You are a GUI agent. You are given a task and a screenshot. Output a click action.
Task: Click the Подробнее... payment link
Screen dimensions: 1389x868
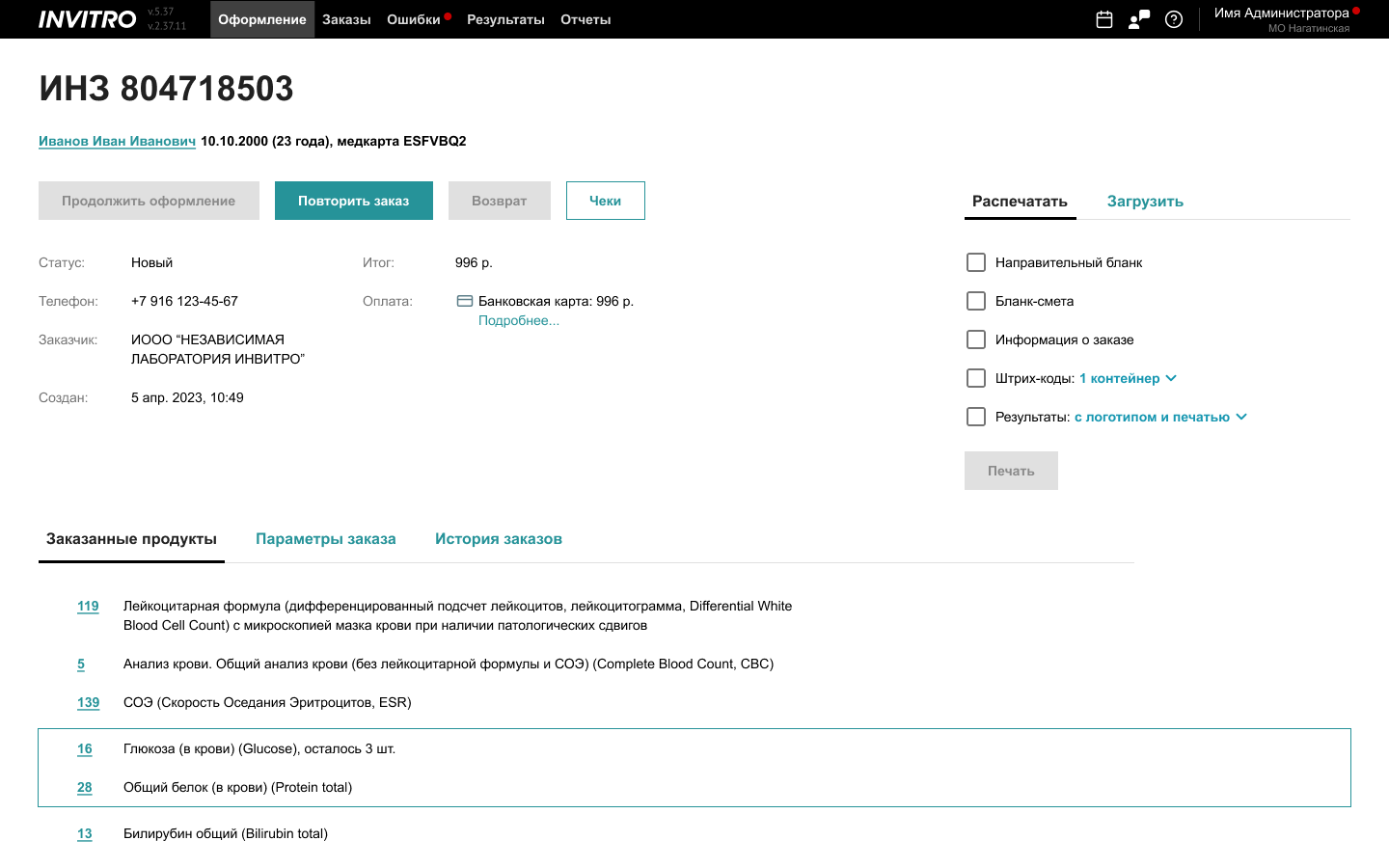pos(519,320)
